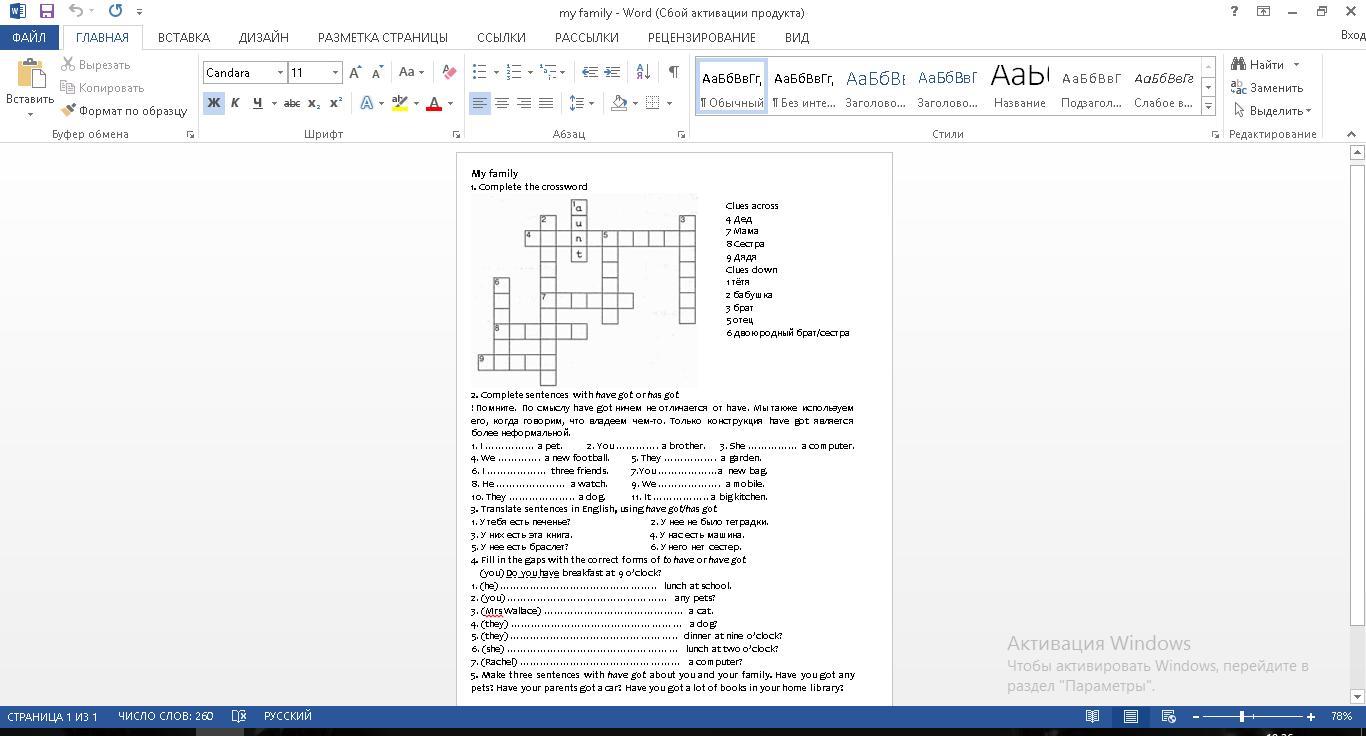Open the Font dialog launcher (Шрифт)

457,134
